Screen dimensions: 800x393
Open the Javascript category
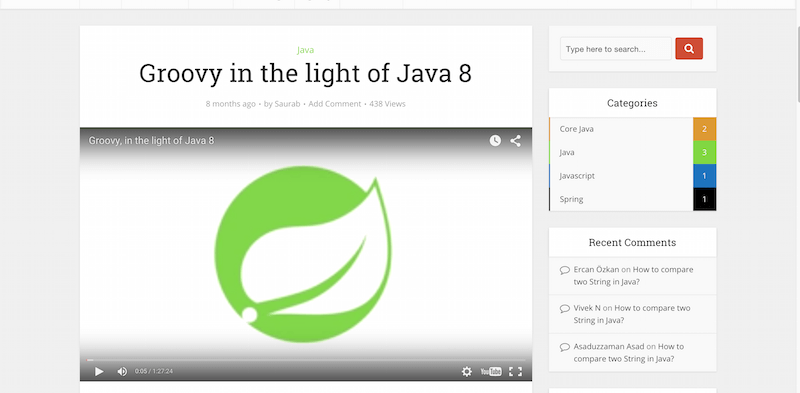coord(577,176)
